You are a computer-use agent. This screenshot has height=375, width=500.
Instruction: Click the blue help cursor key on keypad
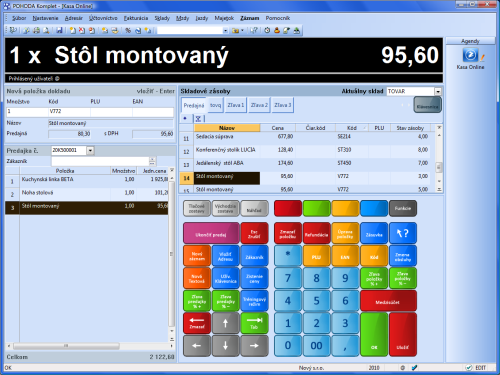(403, 233)
